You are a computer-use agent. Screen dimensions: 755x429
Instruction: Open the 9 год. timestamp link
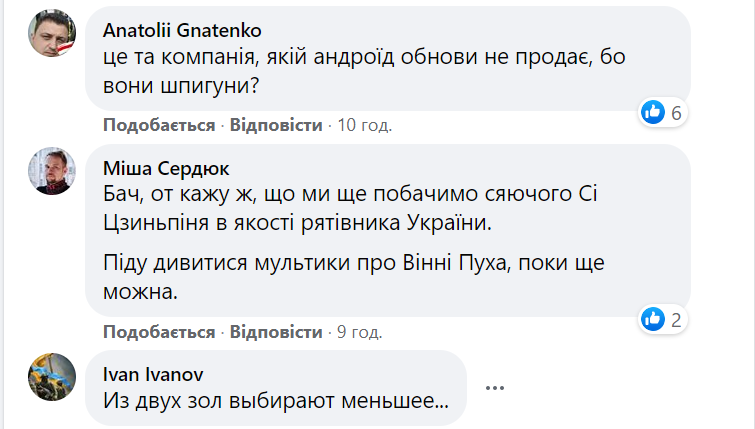click(360, 332)
